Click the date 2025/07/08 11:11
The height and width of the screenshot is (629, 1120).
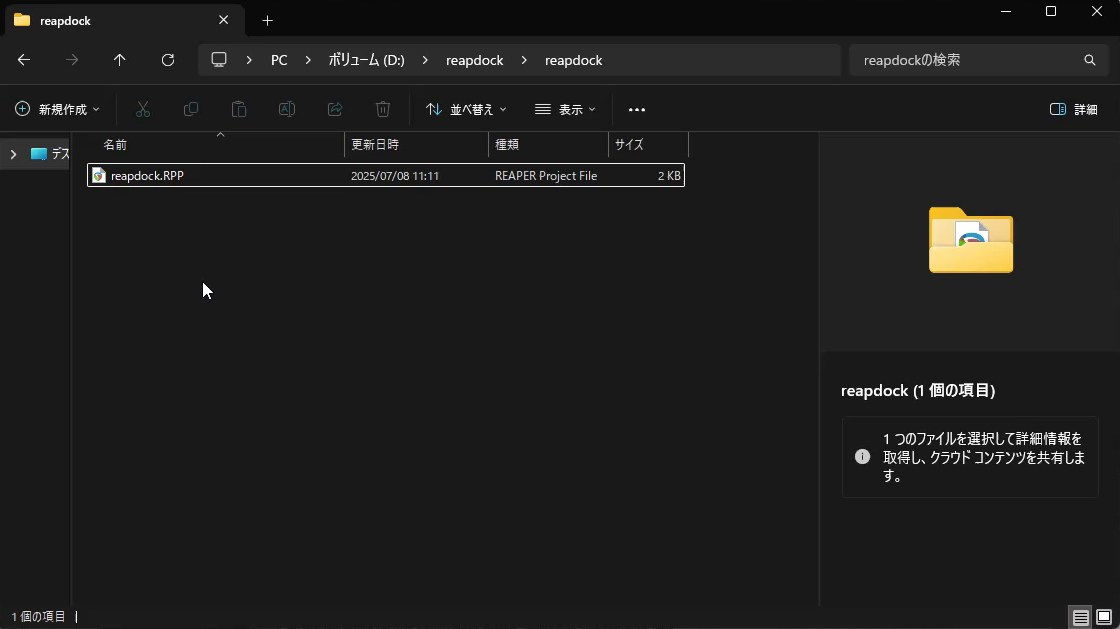coord(394,176)
